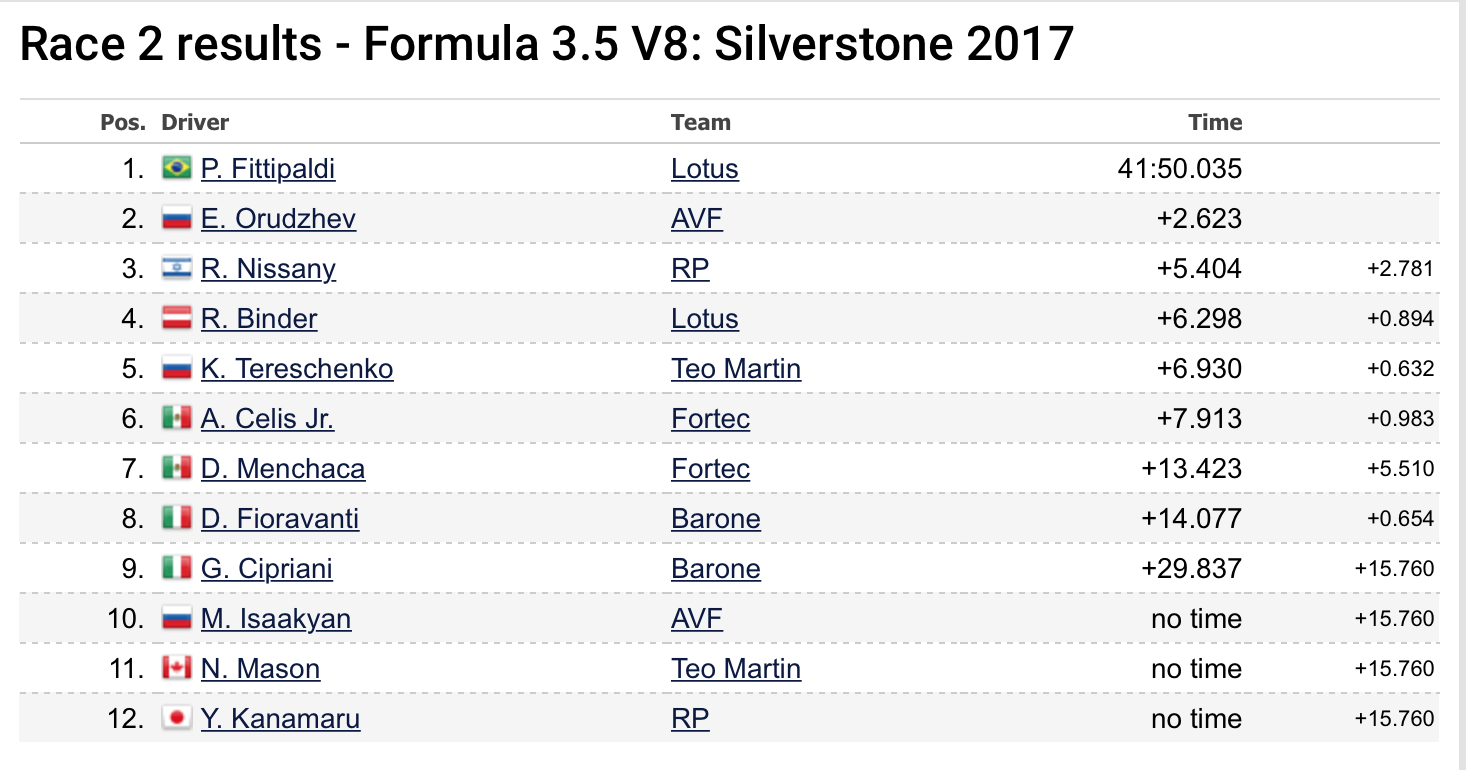Click the Italy flag beside D. Fioravanti
Viewport: 1466px width, 770px height.
(x=177, y=518)
